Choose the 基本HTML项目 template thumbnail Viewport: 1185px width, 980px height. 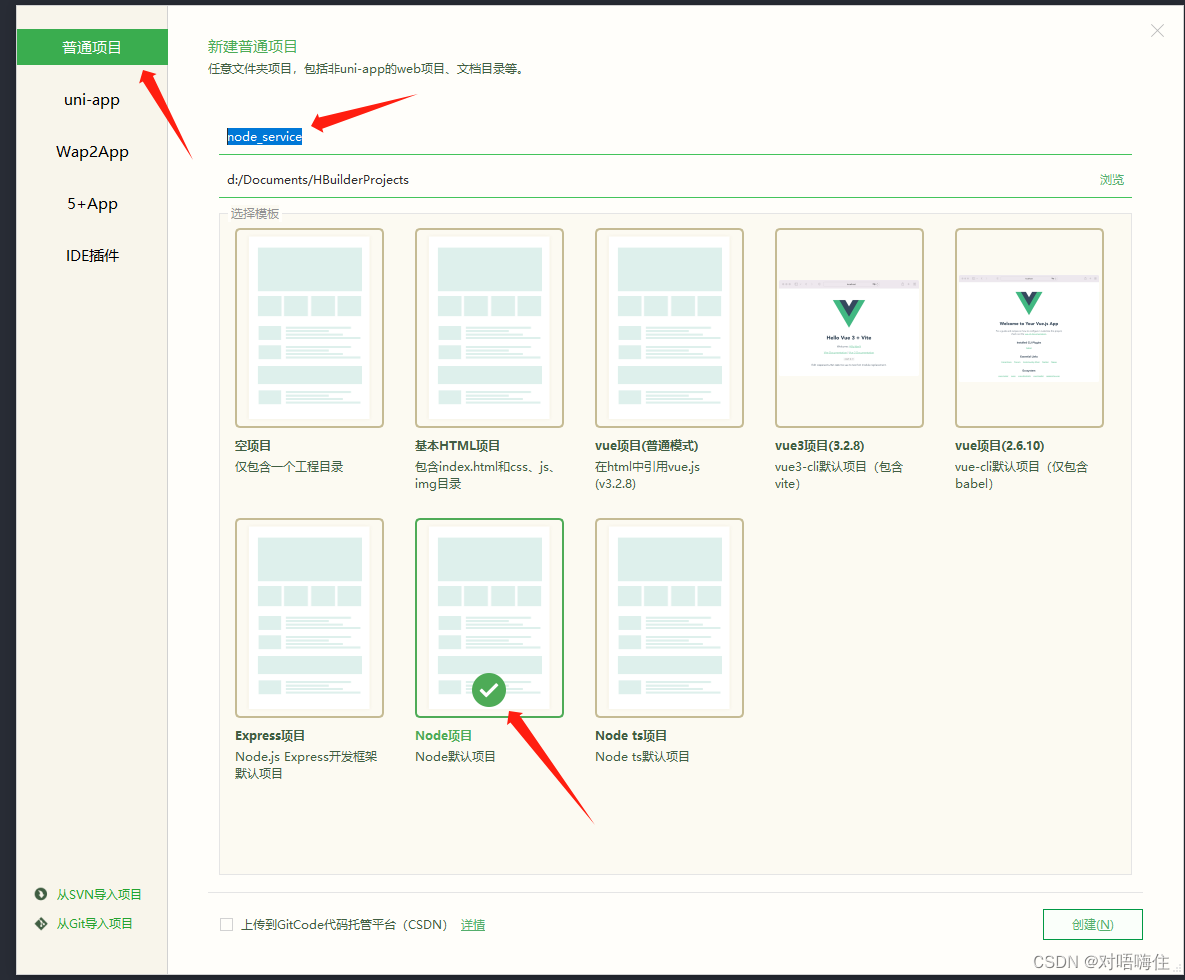(489, 328)
